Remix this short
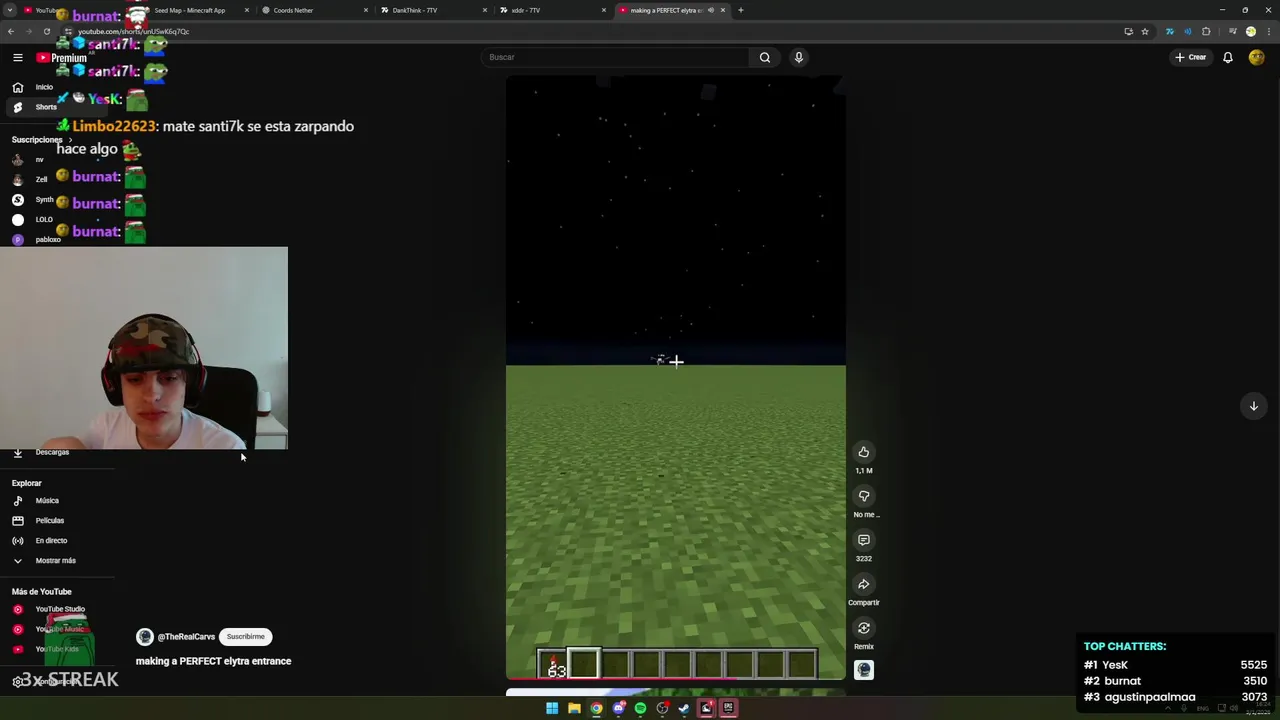 pos(864,628)
